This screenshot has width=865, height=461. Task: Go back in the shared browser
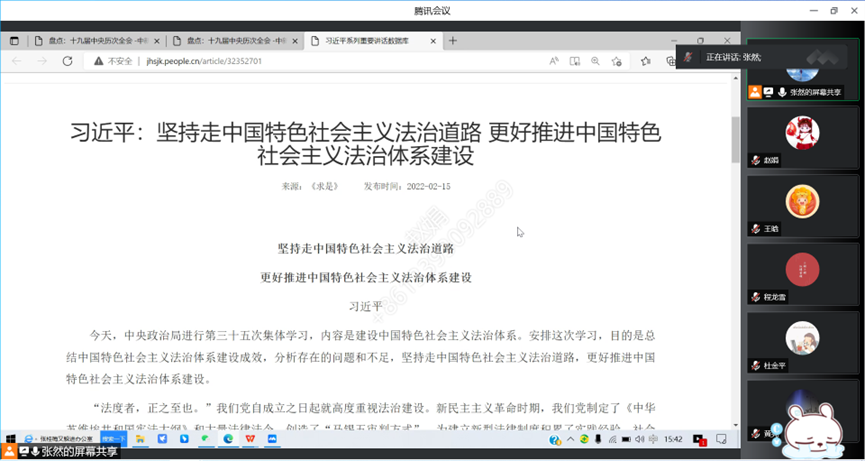(x=17, y=61)
